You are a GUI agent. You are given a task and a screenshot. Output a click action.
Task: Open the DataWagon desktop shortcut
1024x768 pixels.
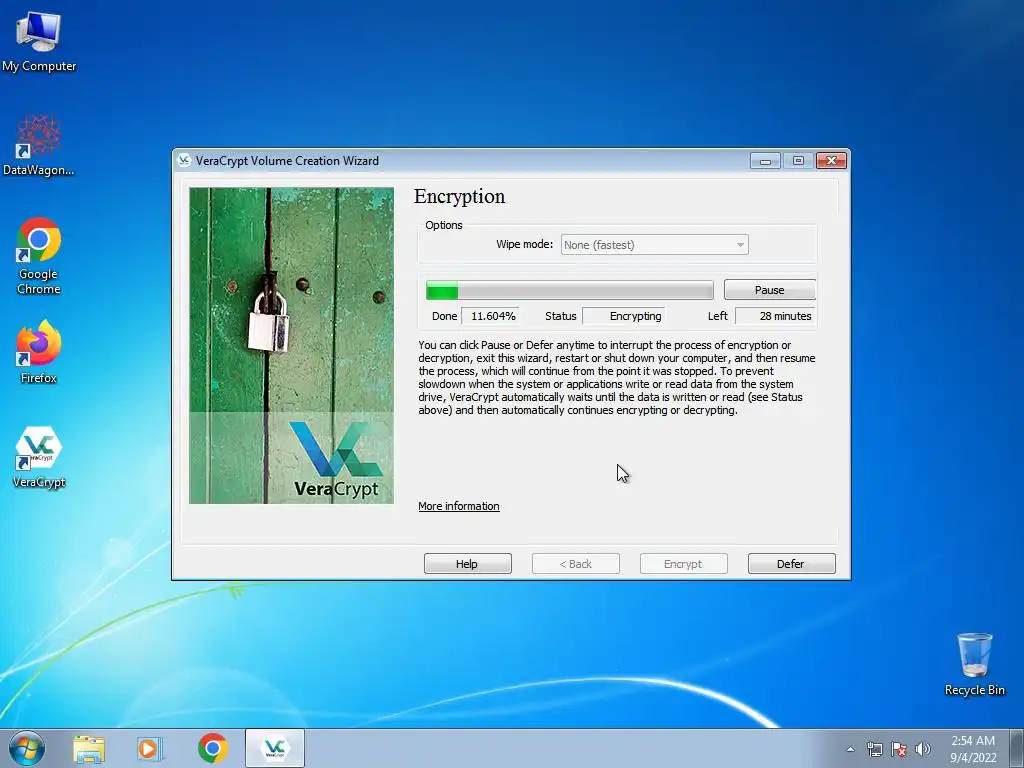(x=39, y=145)
